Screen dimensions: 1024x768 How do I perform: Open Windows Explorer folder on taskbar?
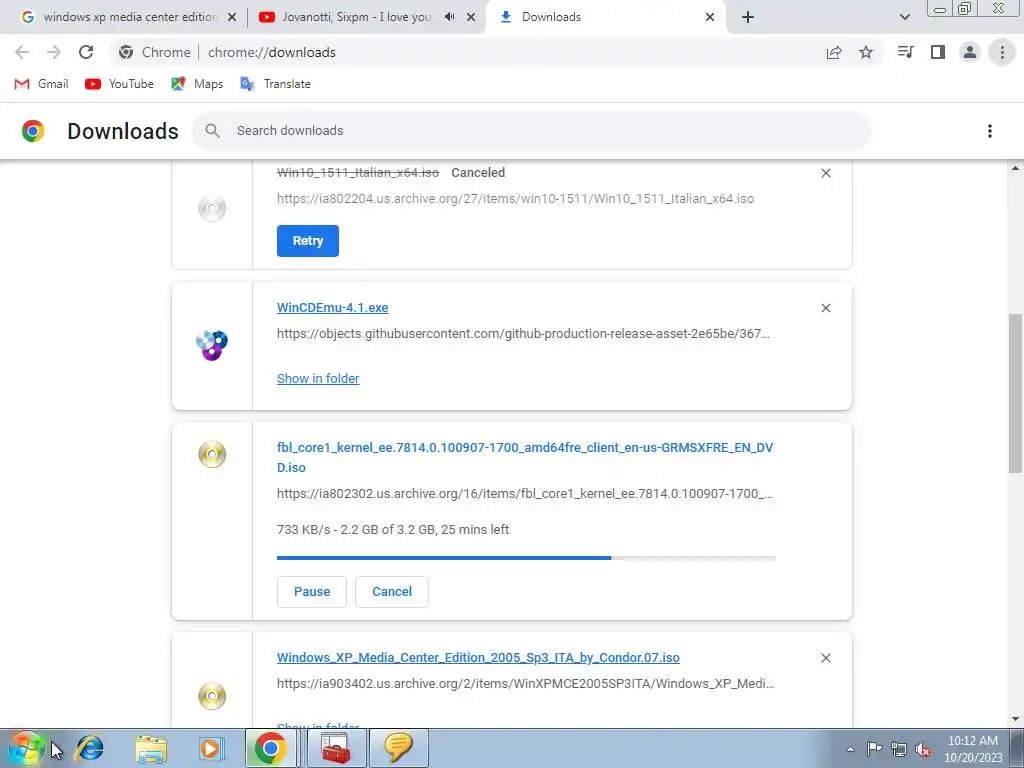[151, 748]
